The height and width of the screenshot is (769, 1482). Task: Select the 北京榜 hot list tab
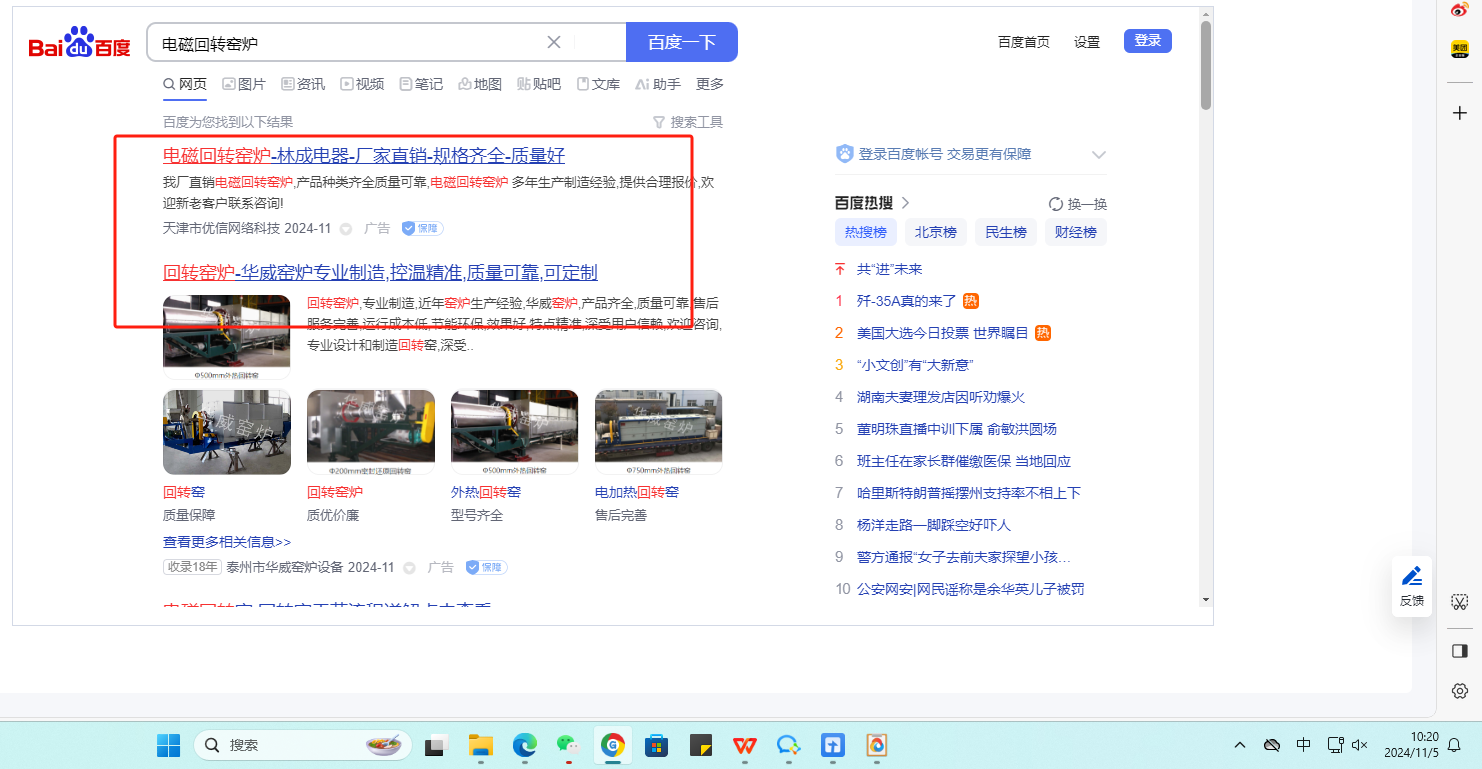pos(936,232)
